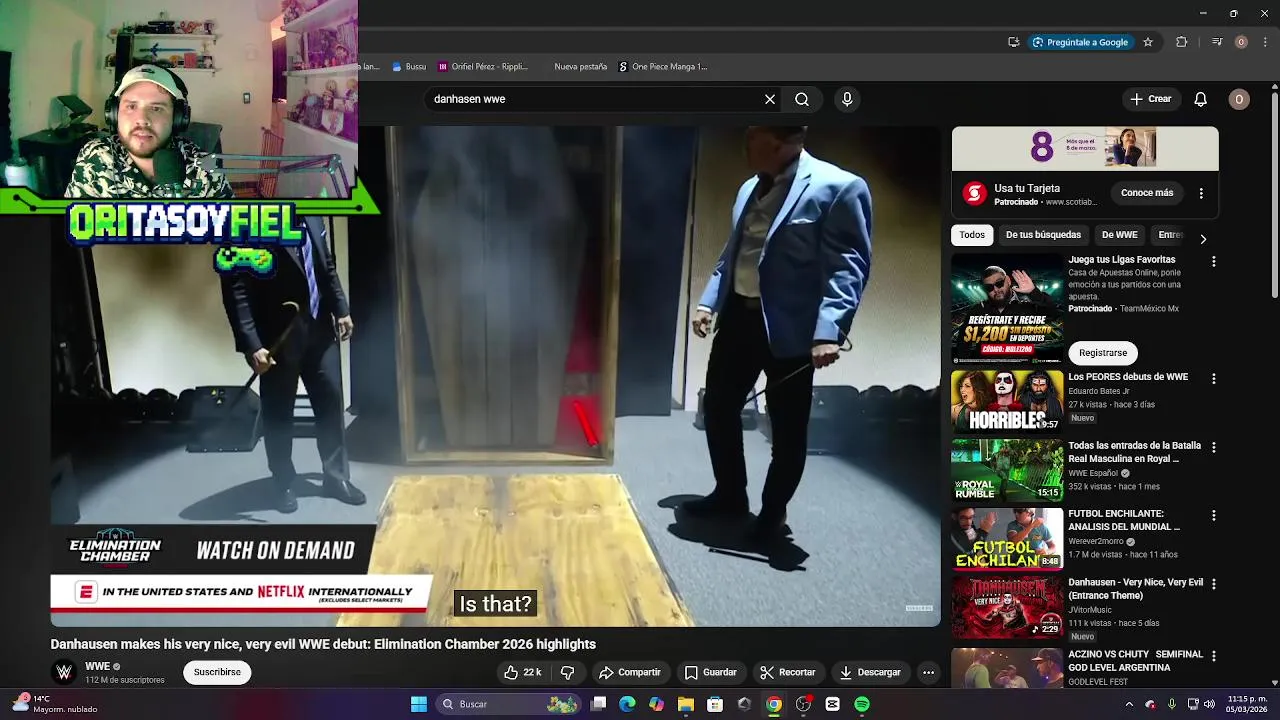Click the WWE channel name link
This screenshot has height=720, width=1280.
click(97, 666)
